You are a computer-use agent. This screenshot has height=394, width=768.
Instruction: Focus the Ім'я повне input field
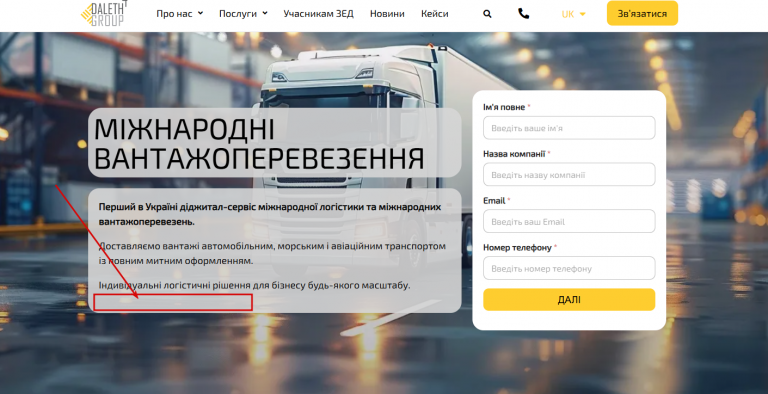569,128
